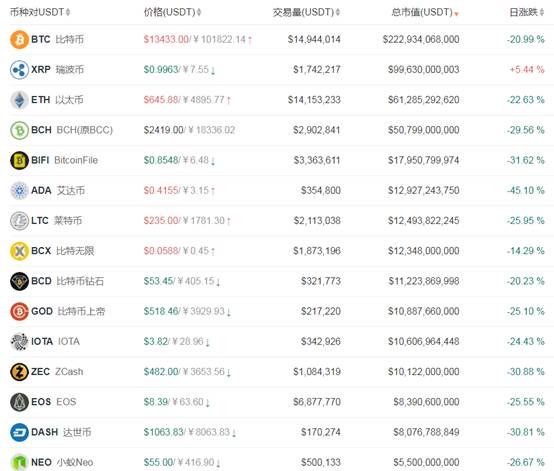Click EOS volume $6,877,770

317,402
